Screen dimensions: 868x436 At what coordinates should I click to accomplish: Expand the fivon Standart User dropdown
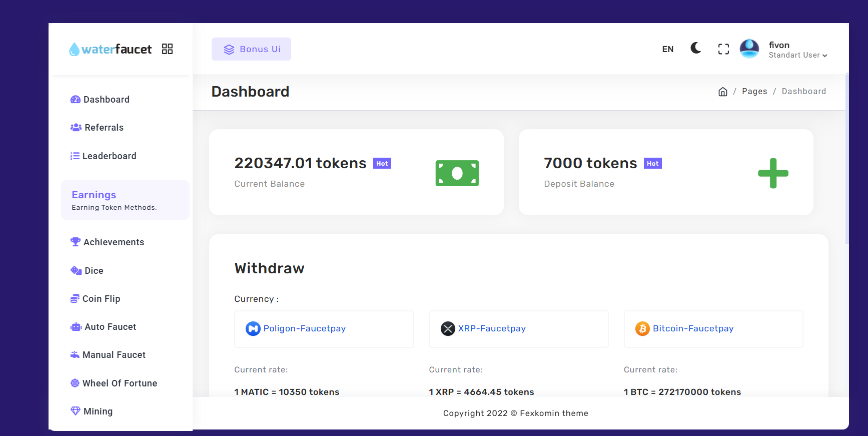click(x=797, y=50)
